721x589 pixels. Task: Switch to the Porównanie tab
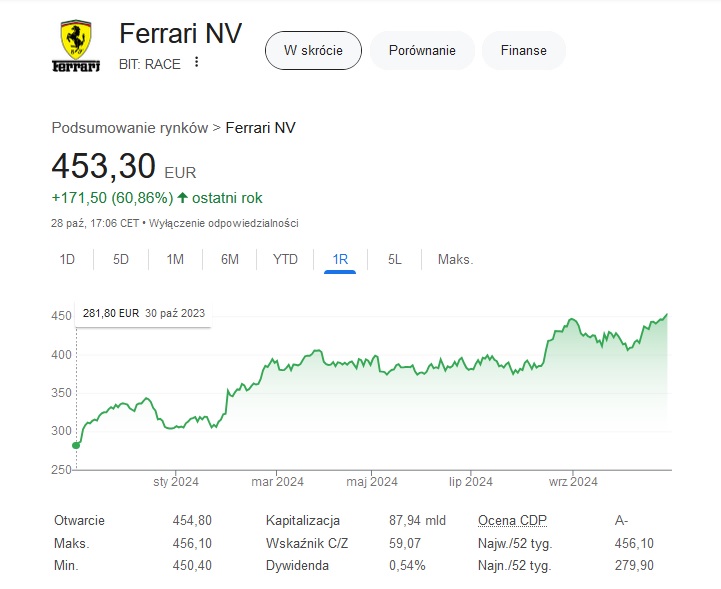point(422,51)
